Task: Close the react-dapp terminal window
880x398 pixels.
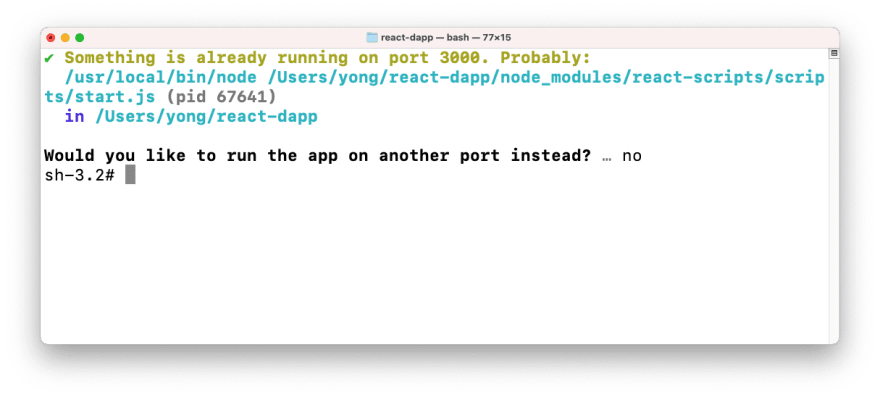Action: 51,38
